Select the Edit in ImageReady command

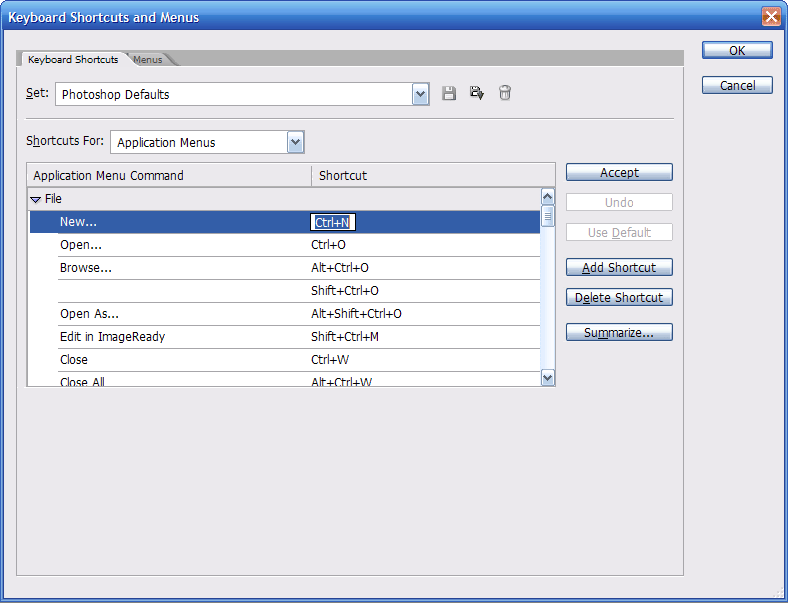point(112,337)
